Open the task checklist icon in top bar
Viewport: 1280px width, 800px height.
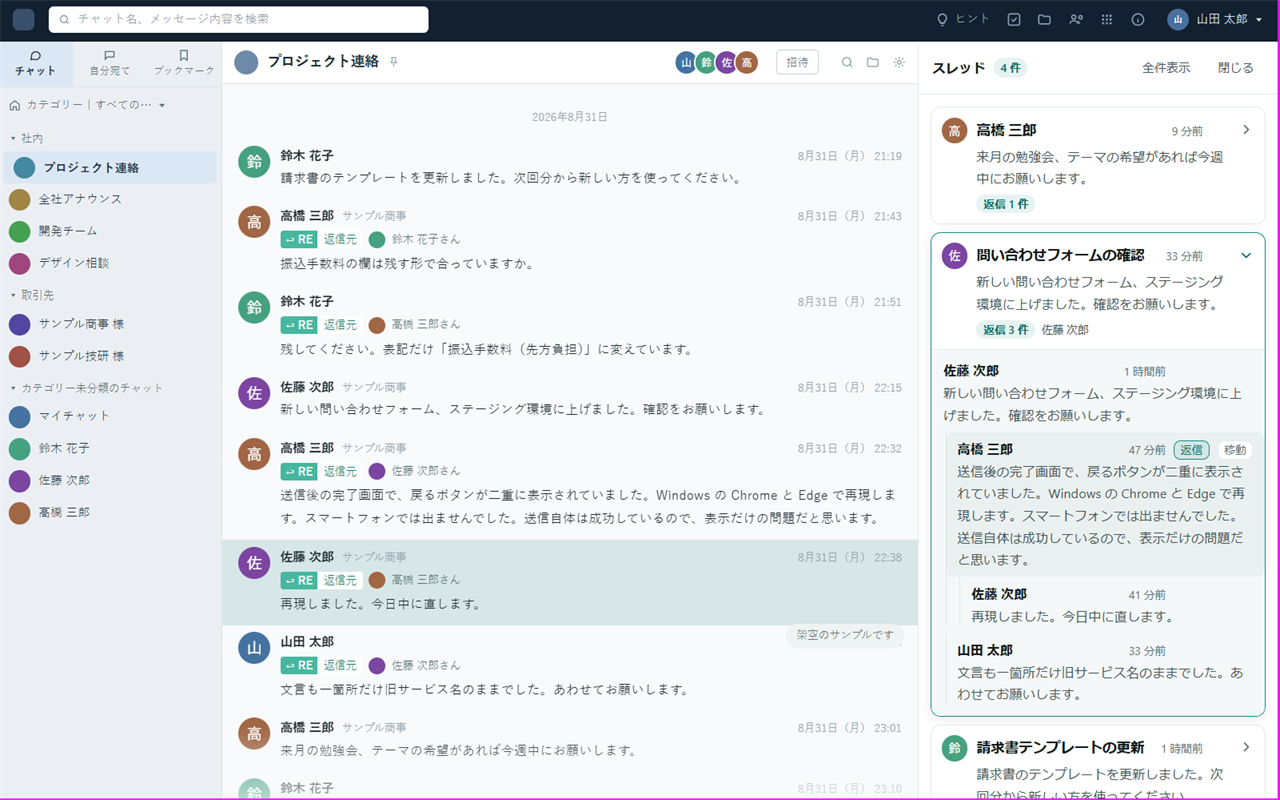pos(1014,19)
